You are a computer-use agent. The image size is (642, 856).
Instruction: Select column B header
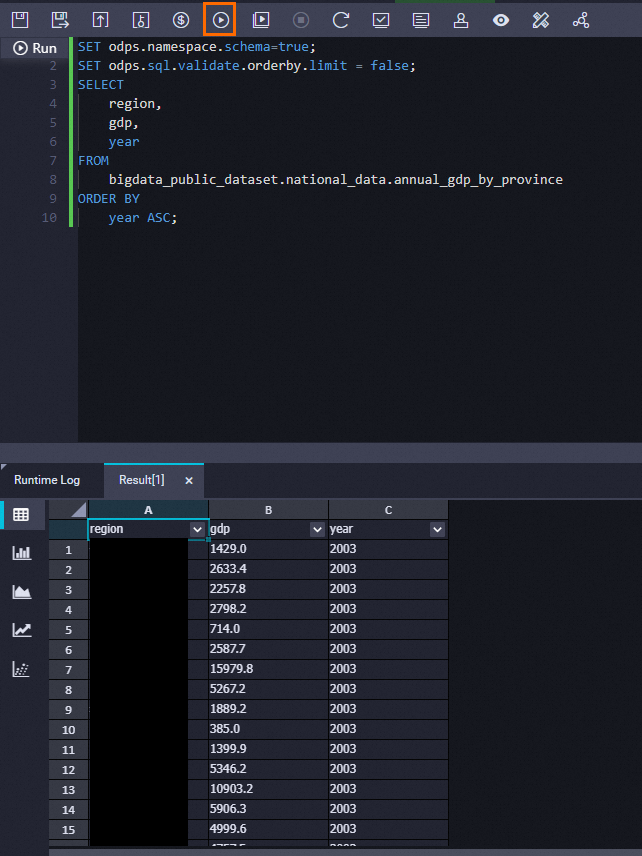click(x=268, y=510)
